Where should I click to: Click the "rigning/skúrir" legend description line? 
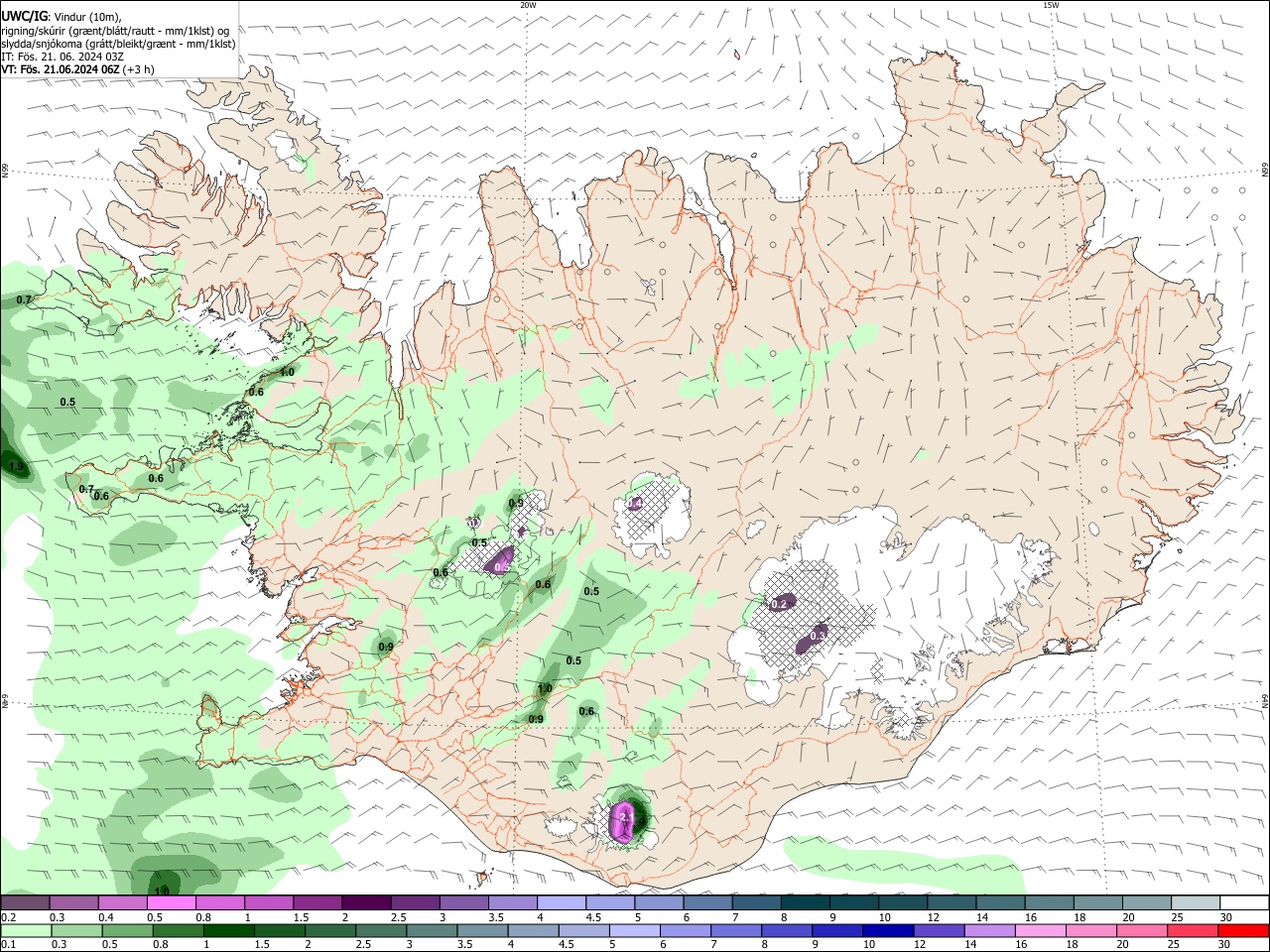tap(115, 31)
